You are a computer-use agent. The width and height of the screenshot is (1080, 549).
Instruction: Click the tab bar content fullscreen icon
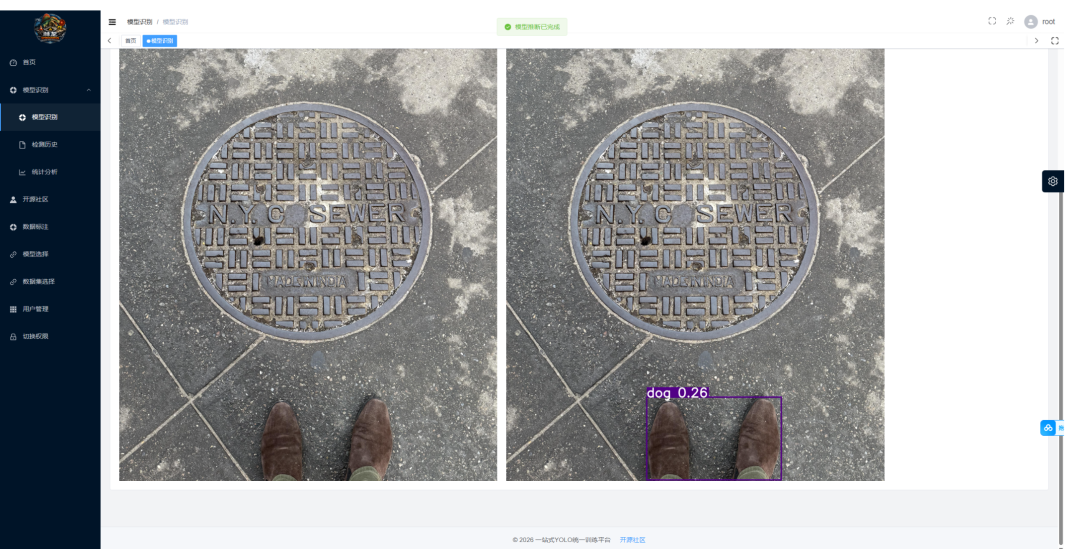[x=1055, y=41]
